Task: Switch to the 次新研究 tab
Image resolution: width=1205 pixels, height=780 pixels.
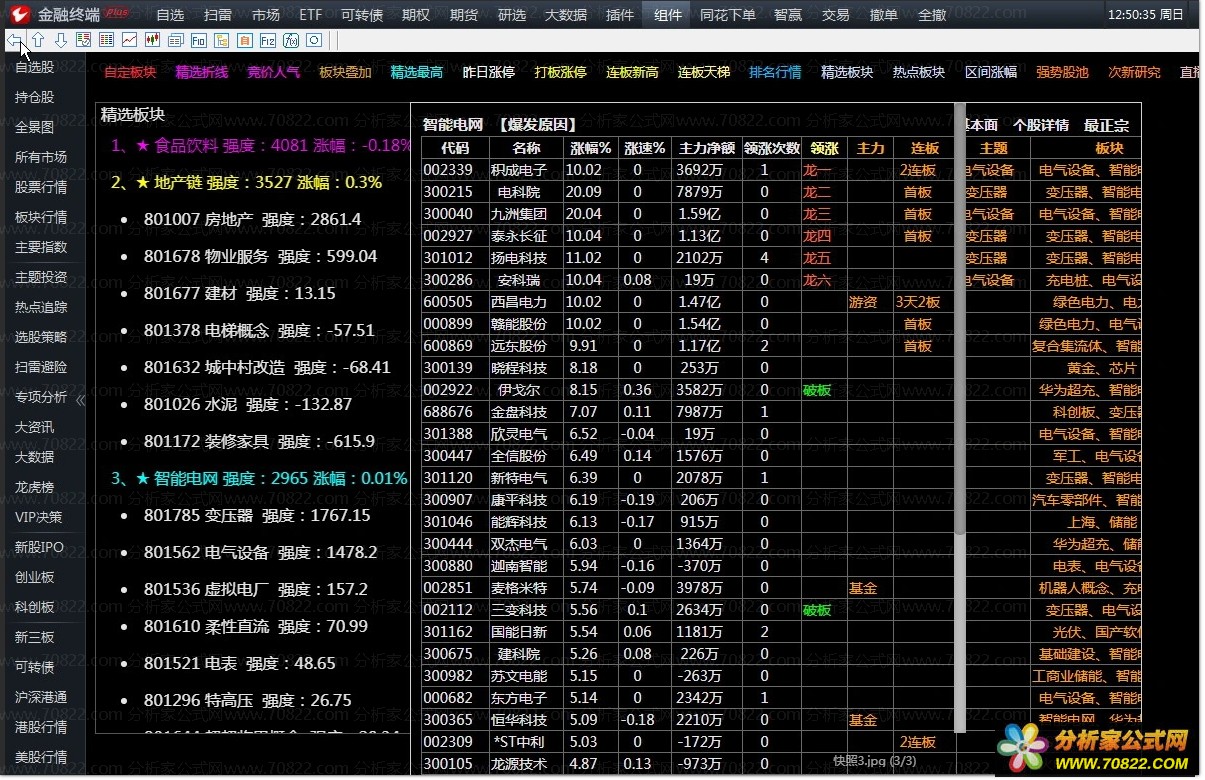Action: (x=1134, y=72)
